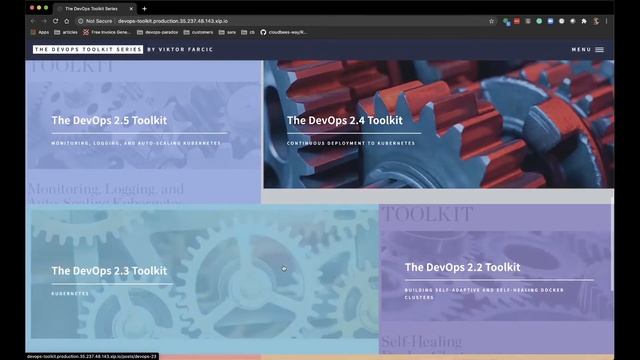Reload the page with the refresh icon
The height and width of the screenshot is (360, 640).
coord(56,21)
